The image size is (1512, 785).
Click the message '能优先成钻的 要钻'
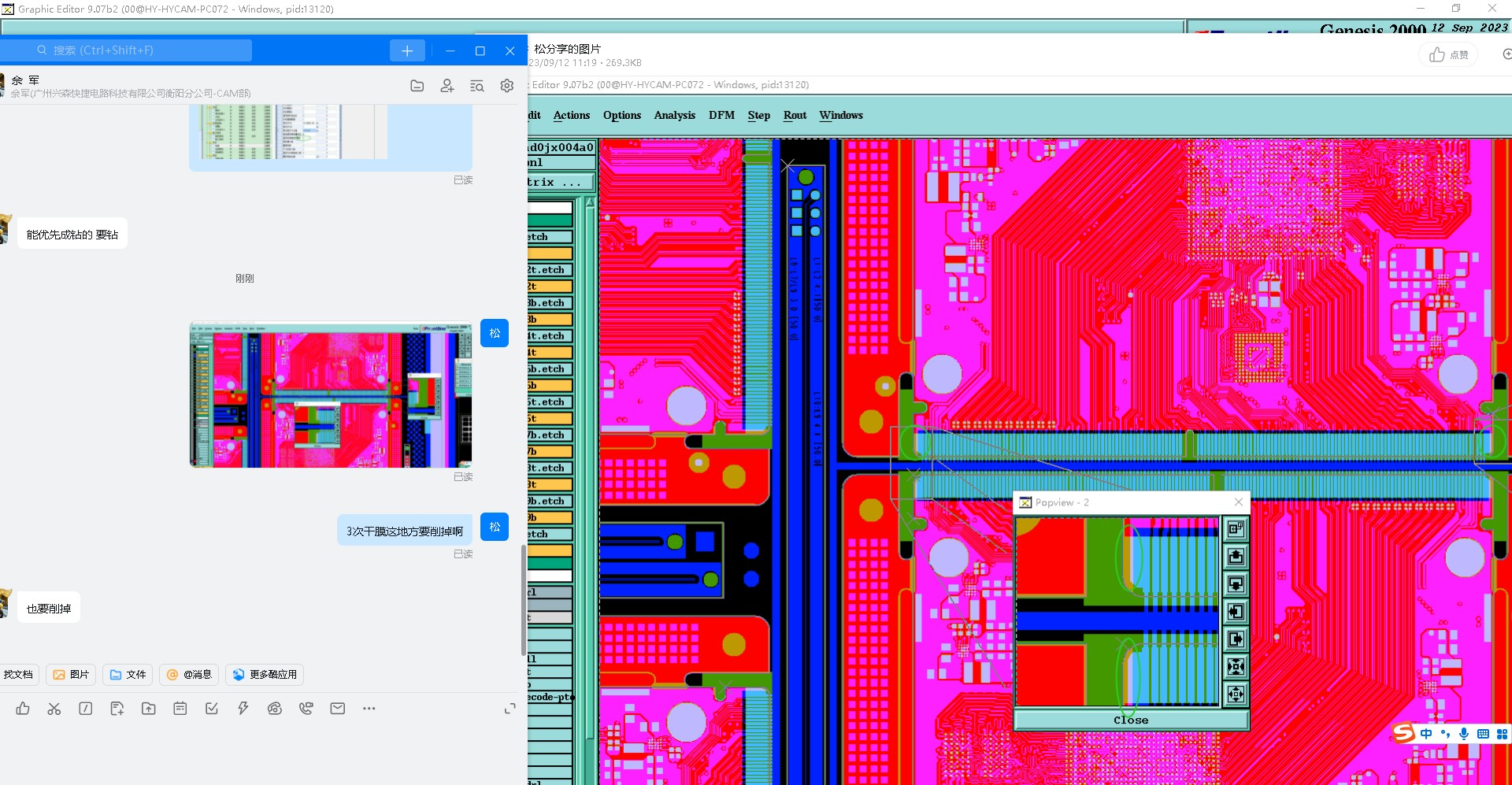tap(72, 234)
